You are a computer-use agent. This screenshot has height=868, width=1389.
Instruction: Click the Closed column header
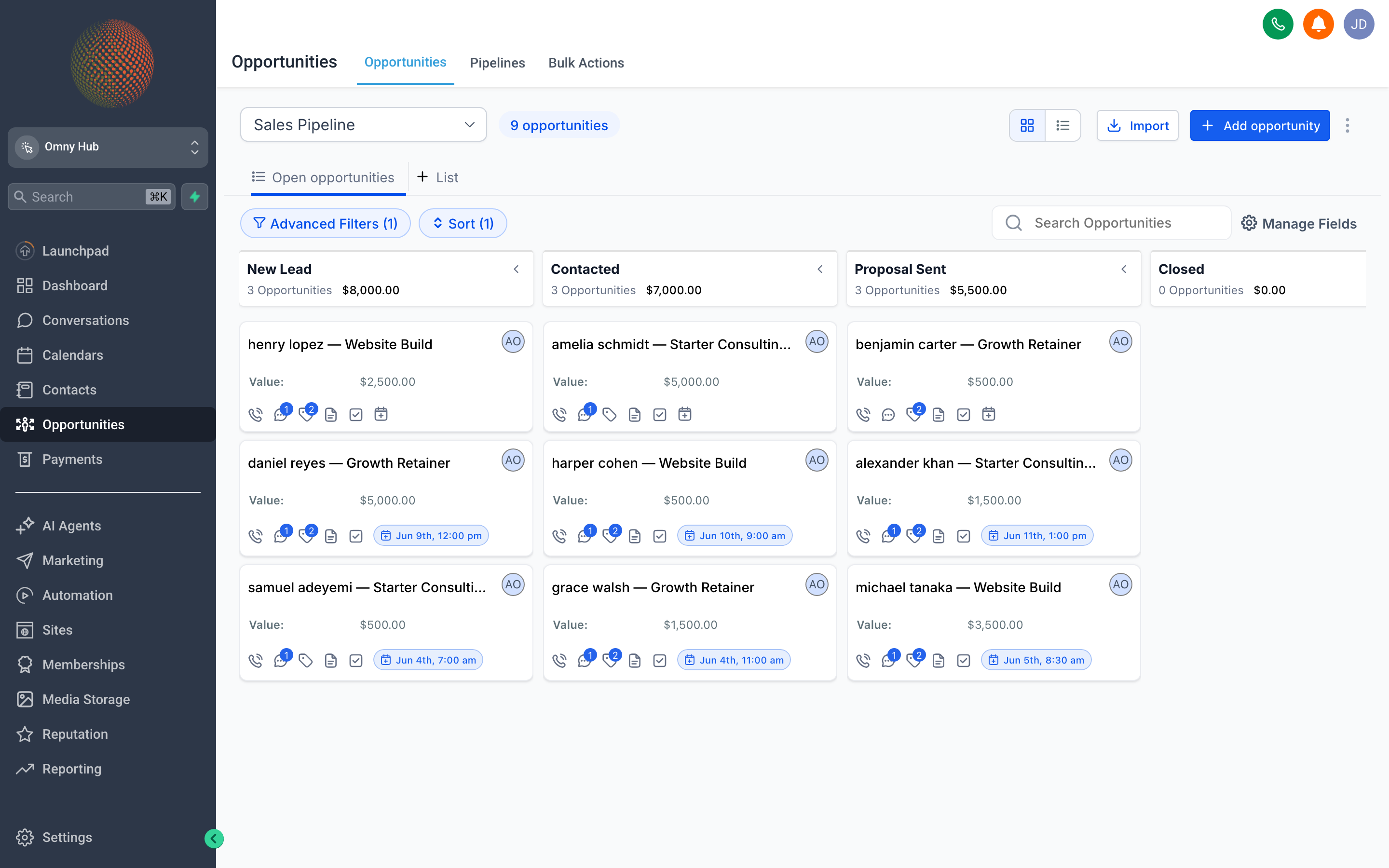point(1258,278)
